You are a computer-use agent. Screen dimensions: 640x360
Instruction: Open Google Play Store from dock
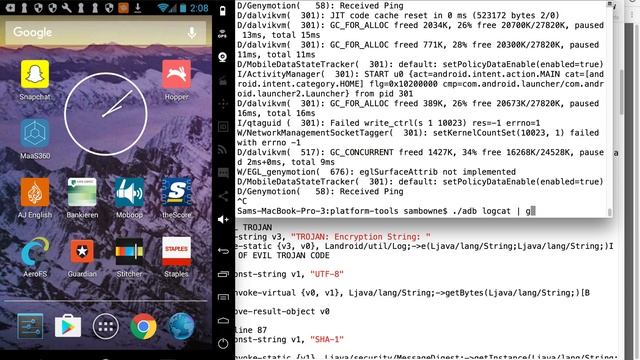tap(68, 327)
